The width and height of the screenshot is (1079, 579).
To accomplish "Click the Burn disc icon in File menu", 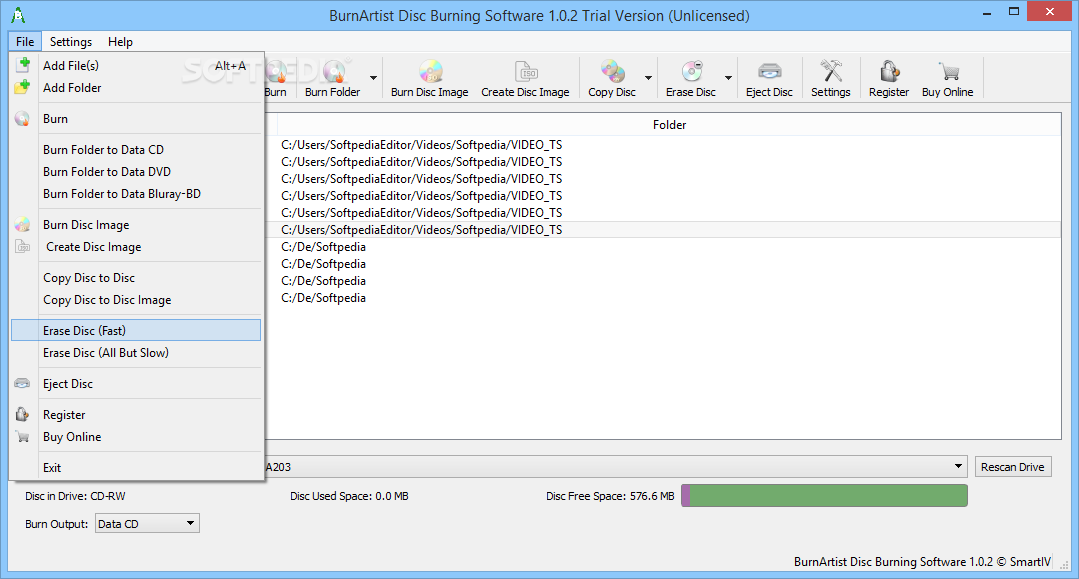I will [x=22, y=119].
